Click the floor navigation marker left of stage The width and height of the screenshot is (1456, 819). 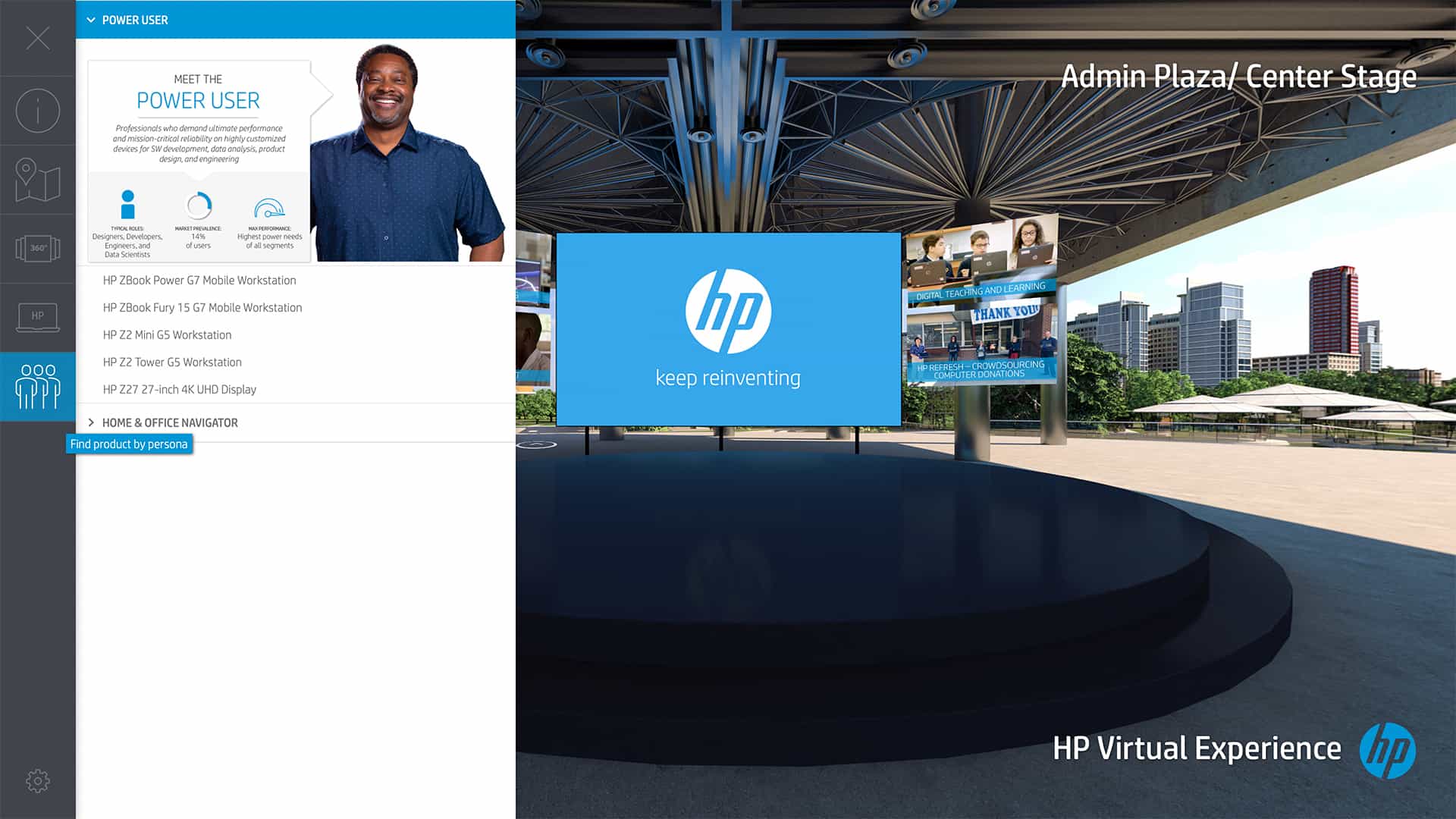coord(537,444)
